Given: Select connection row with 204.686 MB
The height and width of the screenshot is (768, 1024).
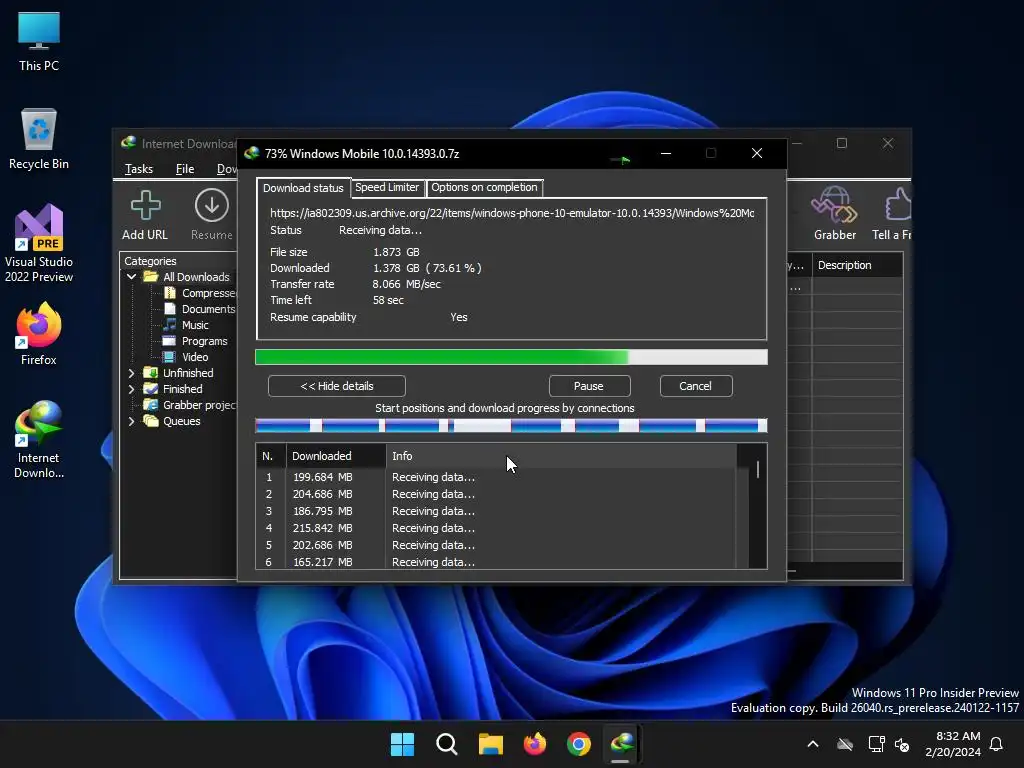Looking at the screenshot, I should [496, 494].
